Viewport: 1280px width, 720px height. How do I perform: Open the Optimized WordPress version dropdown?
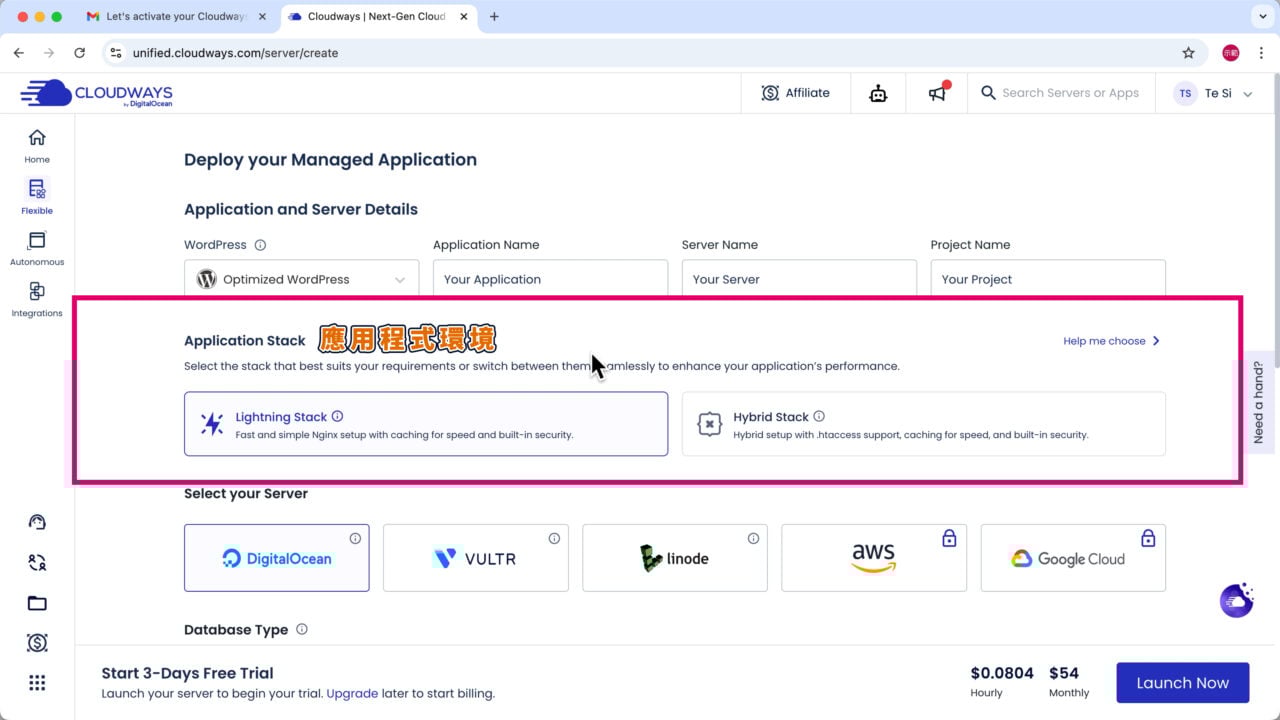coord(301,279)
